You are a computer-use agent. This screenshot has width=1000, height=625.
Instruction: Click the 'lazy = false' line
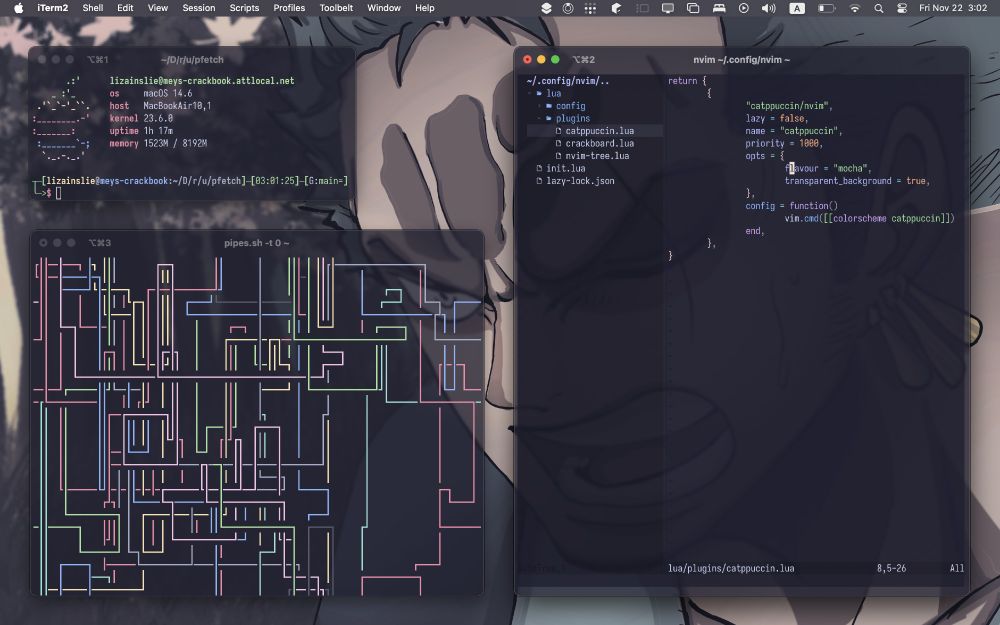[x=777, y=119]
